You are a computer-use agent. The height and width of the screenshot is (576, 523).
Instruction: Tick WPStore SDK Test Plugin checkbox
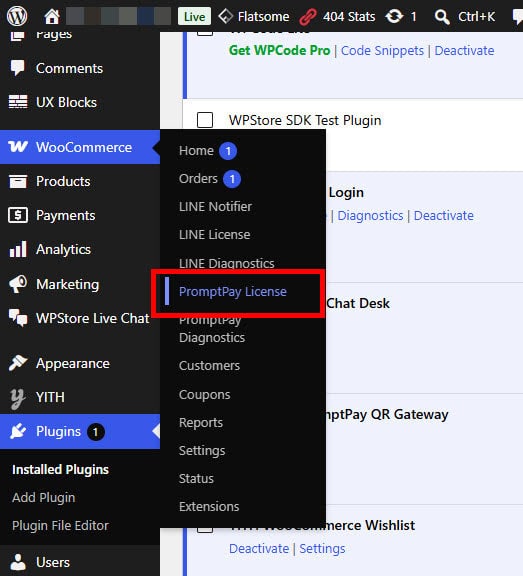205,120
